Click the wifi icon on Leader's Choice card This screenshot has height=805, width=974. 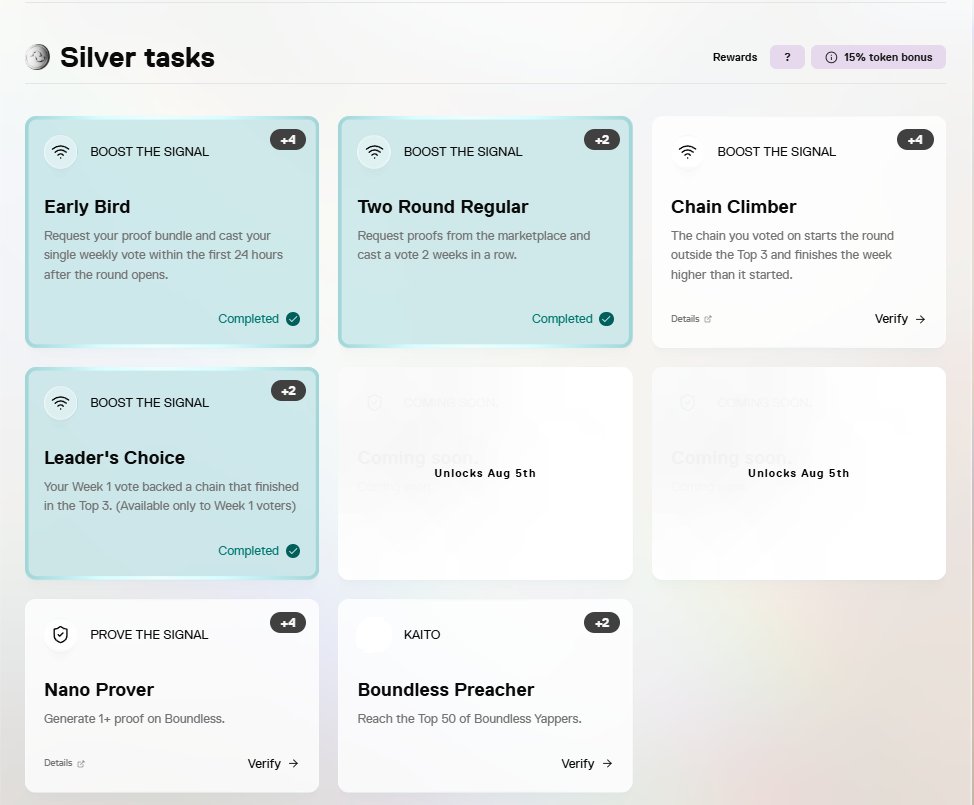[60, 402]
